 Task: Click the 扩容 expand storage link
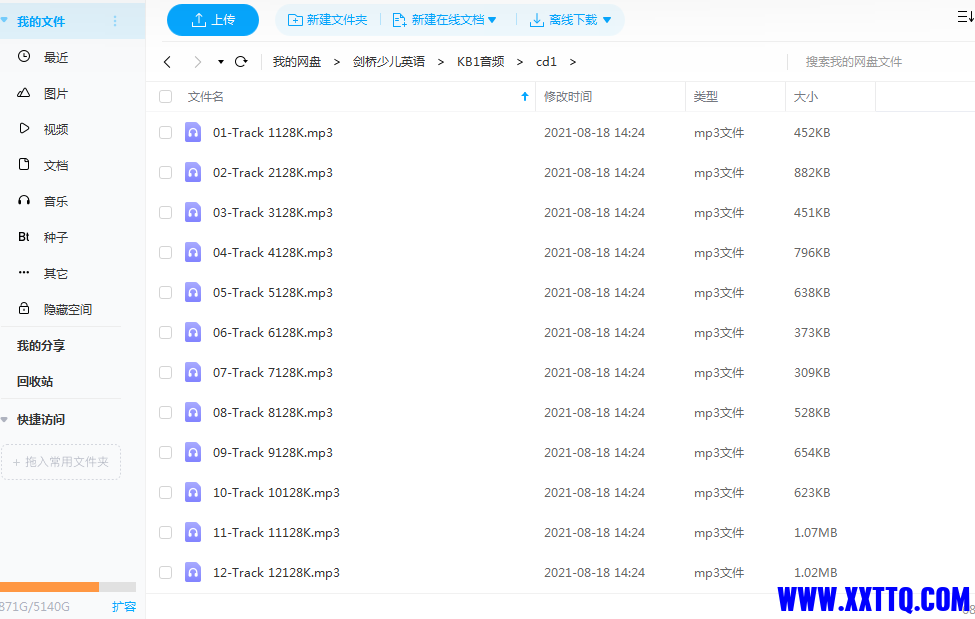pyautogui.click(x=124, y=607)
